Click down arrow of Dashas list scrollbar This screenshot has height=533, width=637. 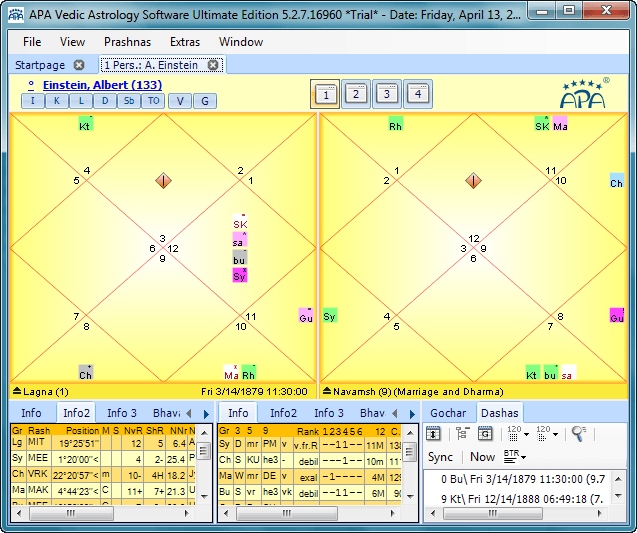tap(618, 496)
